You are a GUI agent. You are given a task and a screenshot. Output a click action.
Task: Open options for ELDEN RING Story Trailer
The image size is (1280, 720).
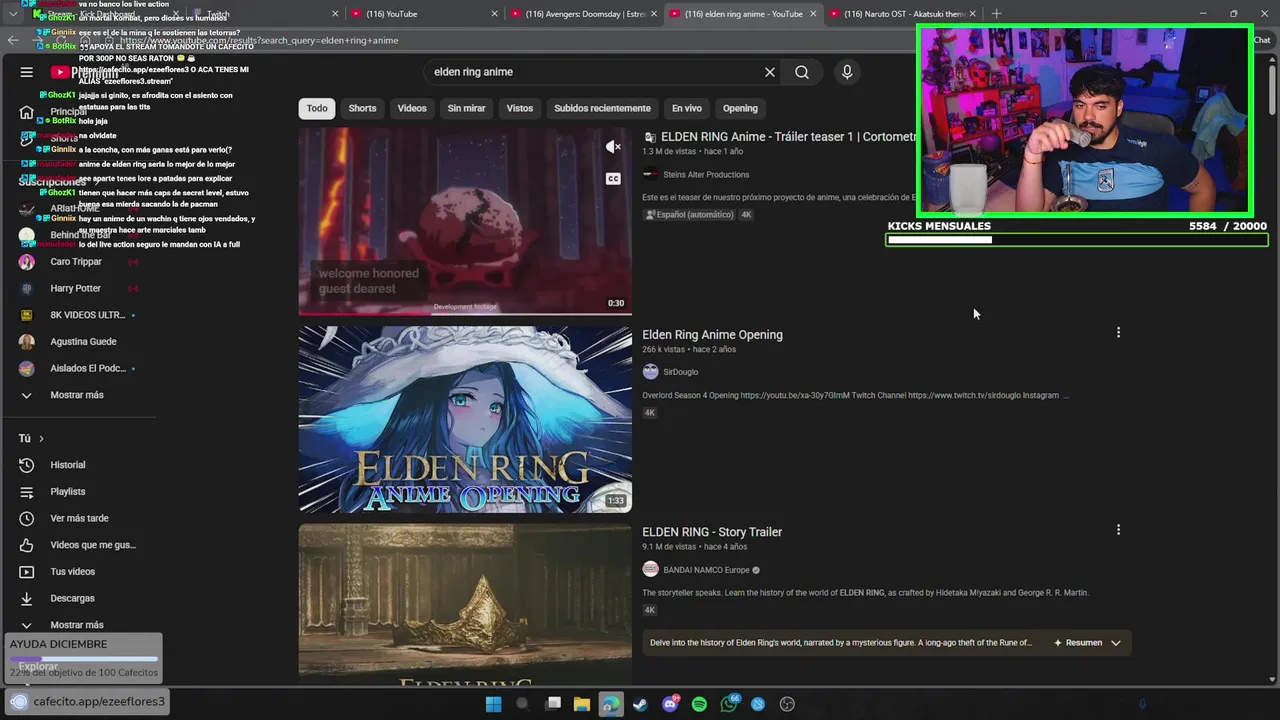click(1118, 530)
